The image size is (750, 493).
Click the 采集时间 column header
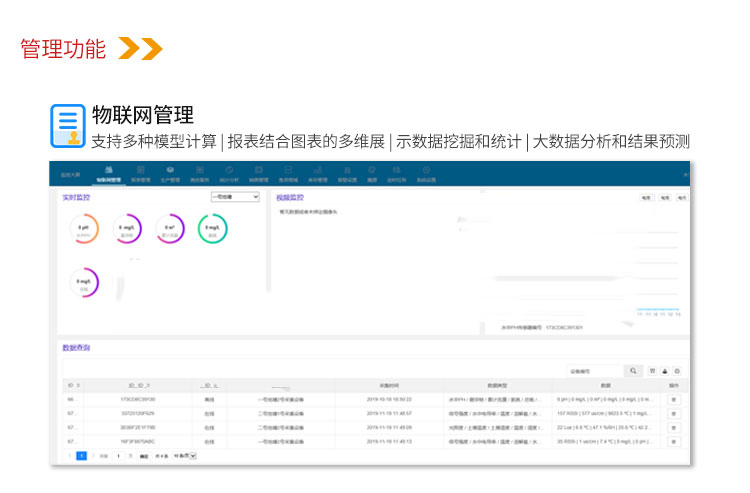(x=389, y=385)
